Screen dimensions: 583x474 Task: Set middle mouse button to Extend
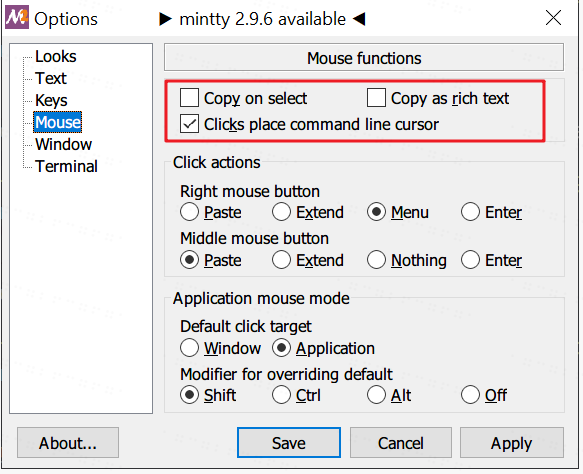(308, 260)
